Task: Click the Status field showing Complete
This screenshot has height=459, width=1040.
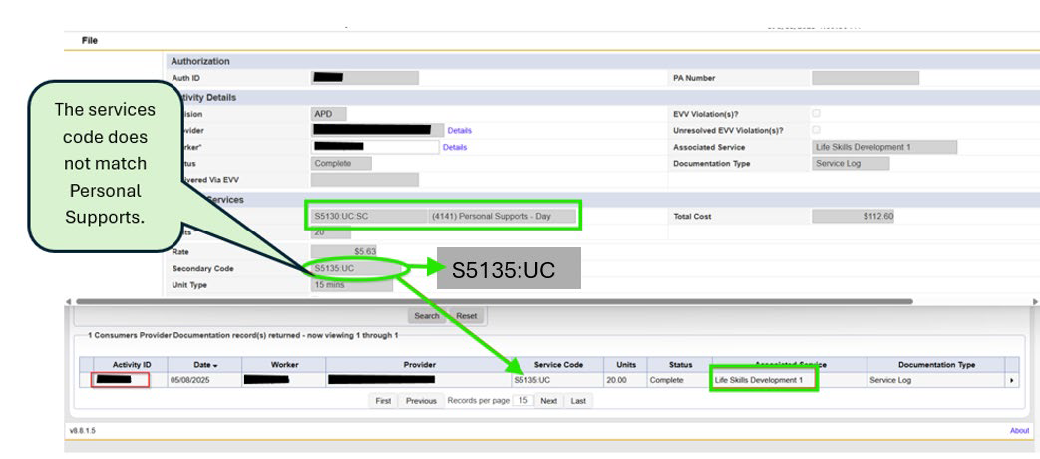Action: tap(341, 163)
